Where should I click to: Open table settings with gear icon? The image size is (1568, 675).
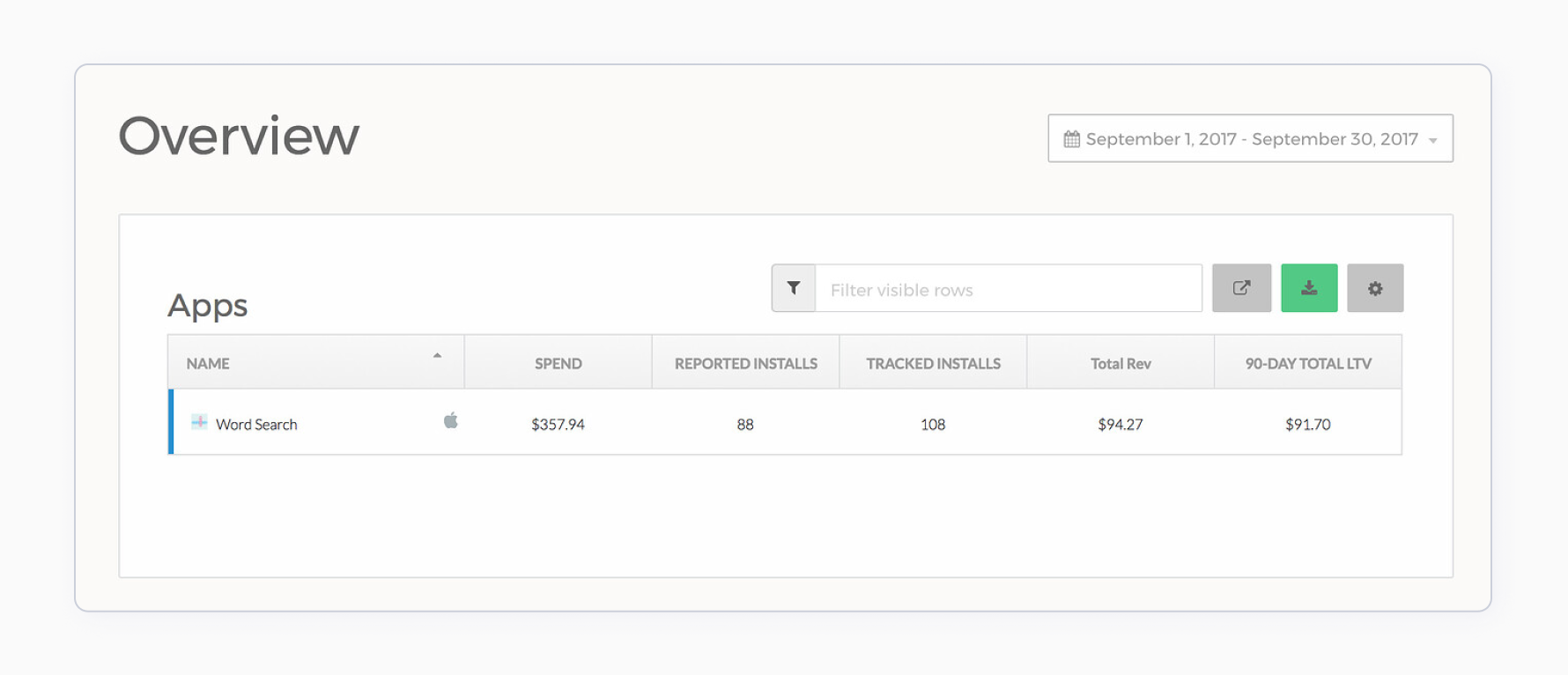tap(1374, 288)
